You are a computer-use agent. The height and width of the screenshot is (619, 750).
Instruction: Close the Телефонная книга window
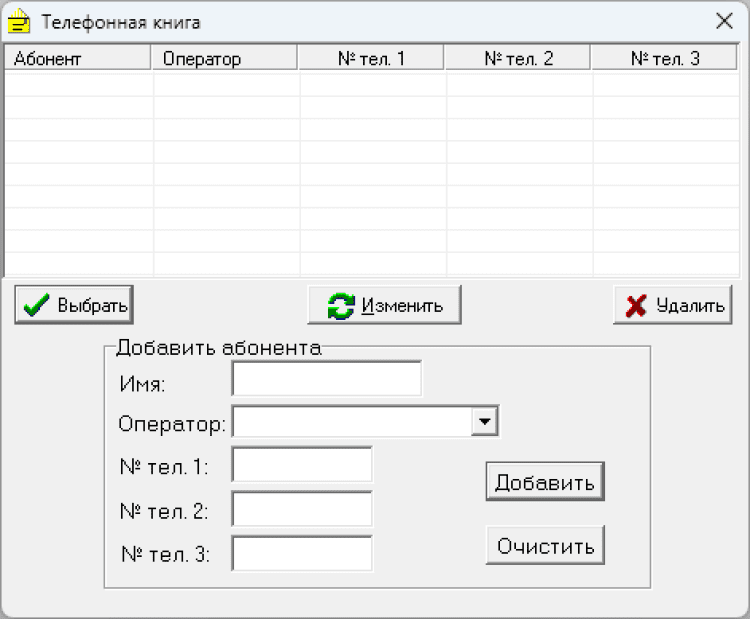point(724,21)
